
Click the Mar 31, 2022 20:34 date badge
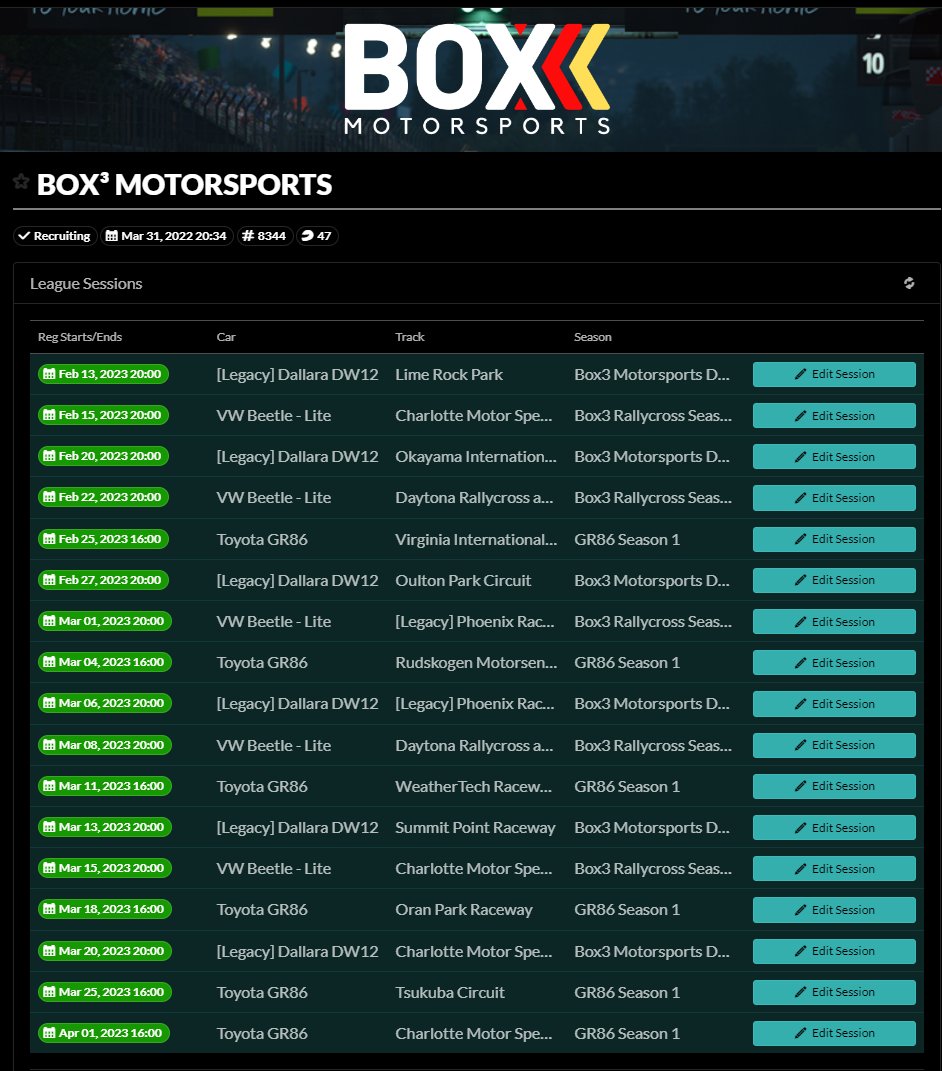[167, 236]
